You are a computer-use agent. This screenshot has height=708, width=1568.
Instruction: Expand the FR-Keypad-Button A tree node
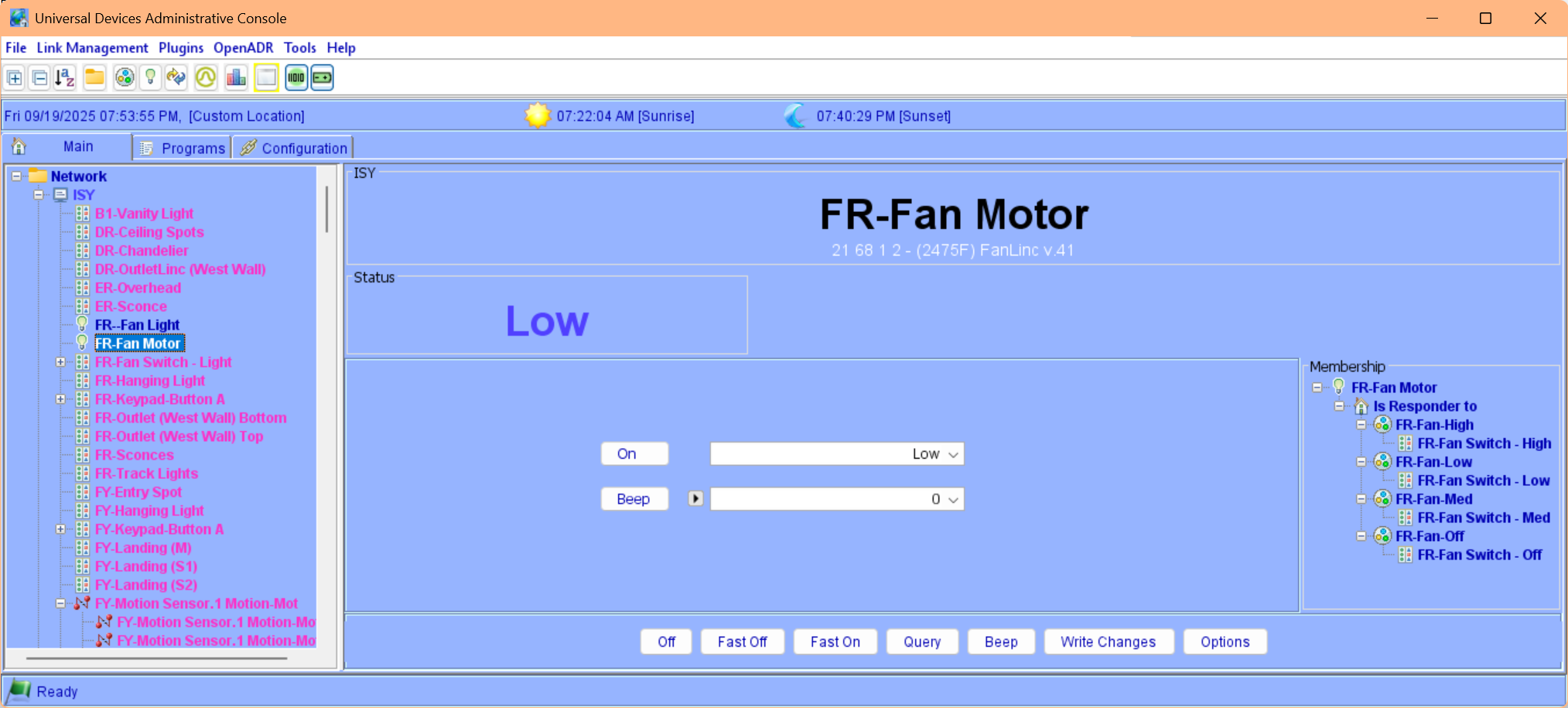point(60,399)
